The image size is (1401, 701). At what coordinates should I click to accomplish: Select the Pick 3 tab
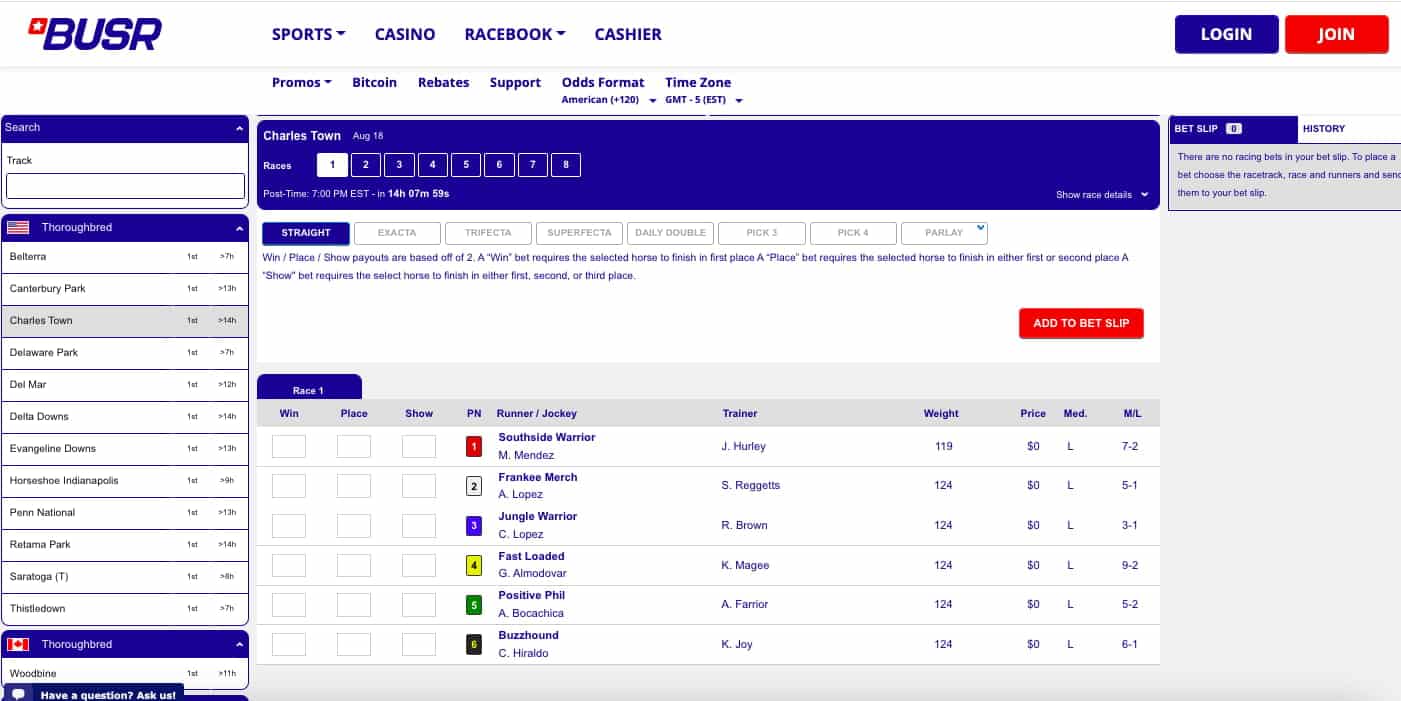tap(761, 233)
